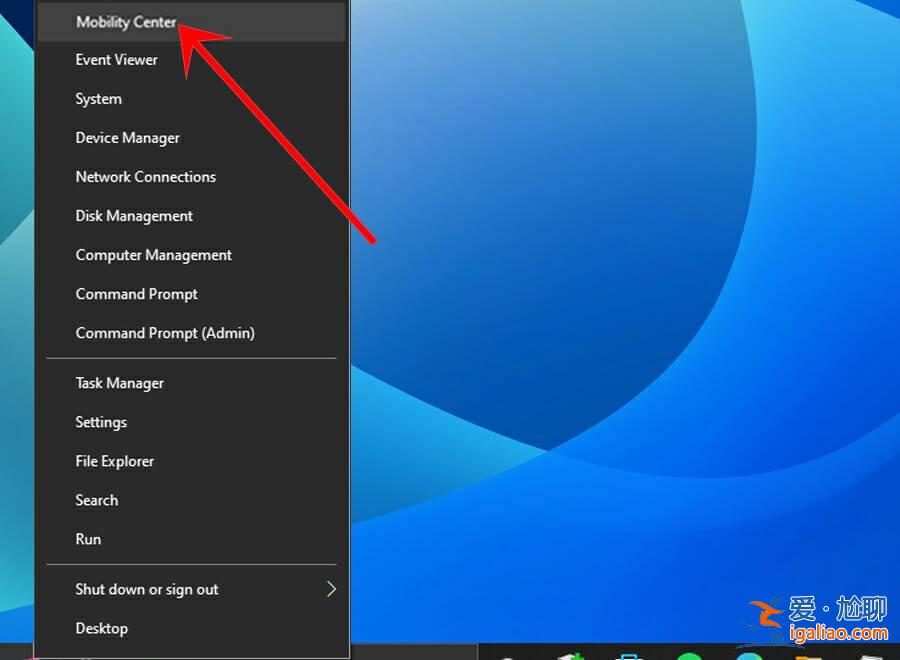Open the Run dialog entry
The height and width of the screenshot is (660, 900).
click(88, 539)
